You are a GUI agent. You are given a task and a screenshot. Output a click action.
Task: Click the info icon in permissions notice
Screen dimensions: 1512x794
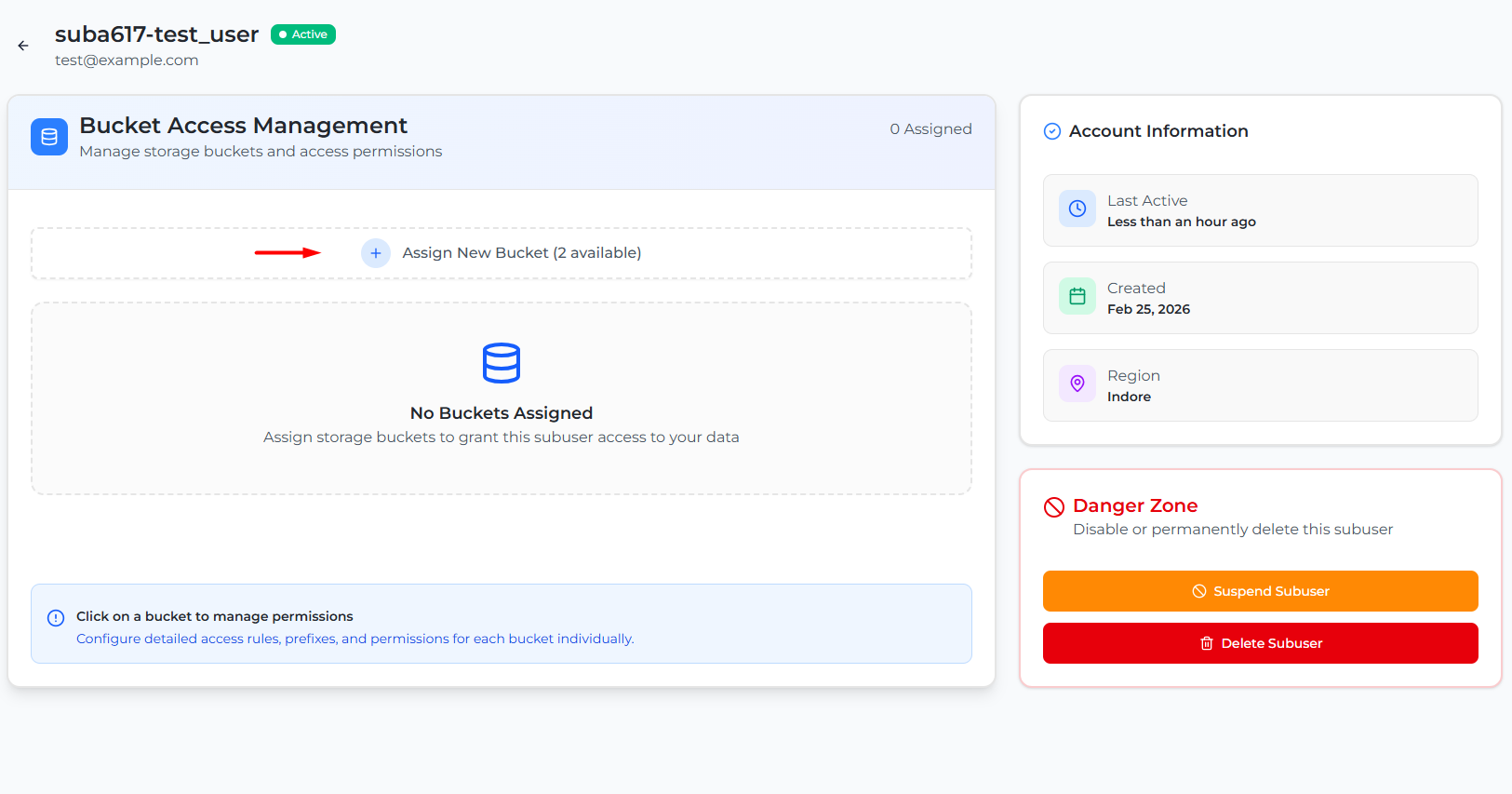56,618
